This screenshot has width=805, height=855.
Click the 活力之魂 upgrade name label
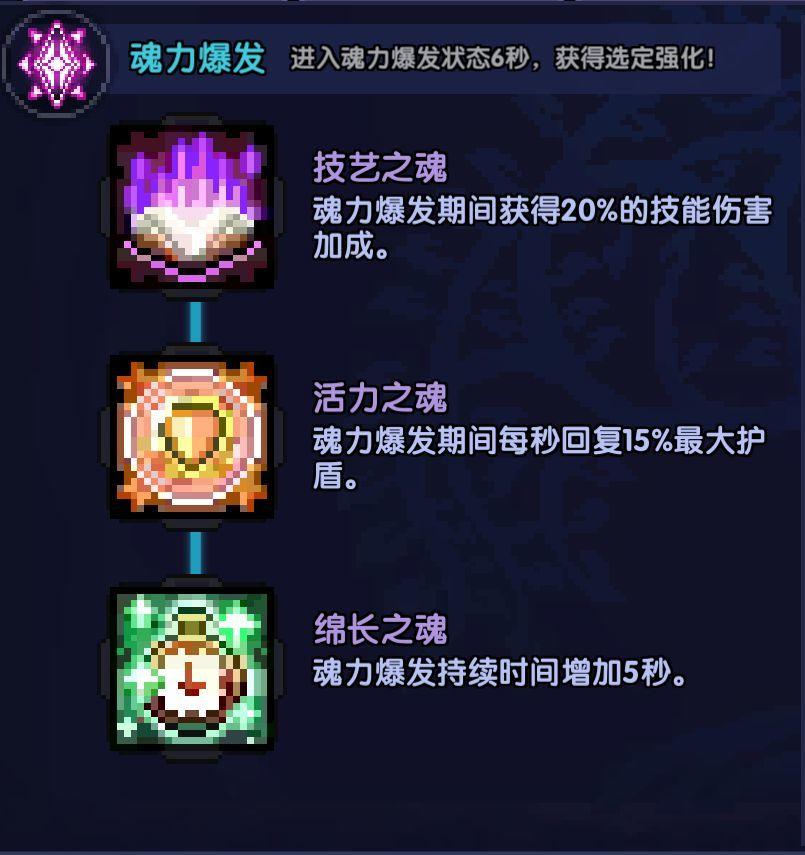[380, 398]
